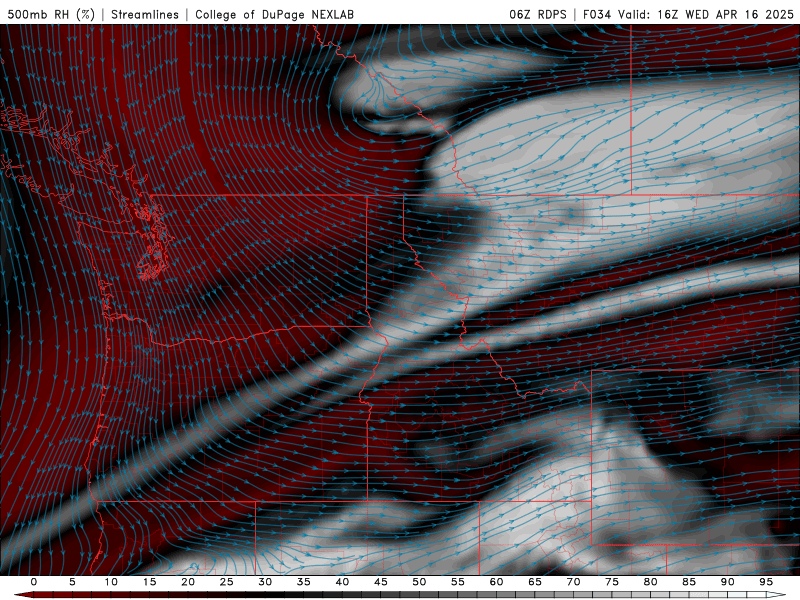Click the colorbar label "55"
The height and width of the screenshot is (600, 800).
458,582
